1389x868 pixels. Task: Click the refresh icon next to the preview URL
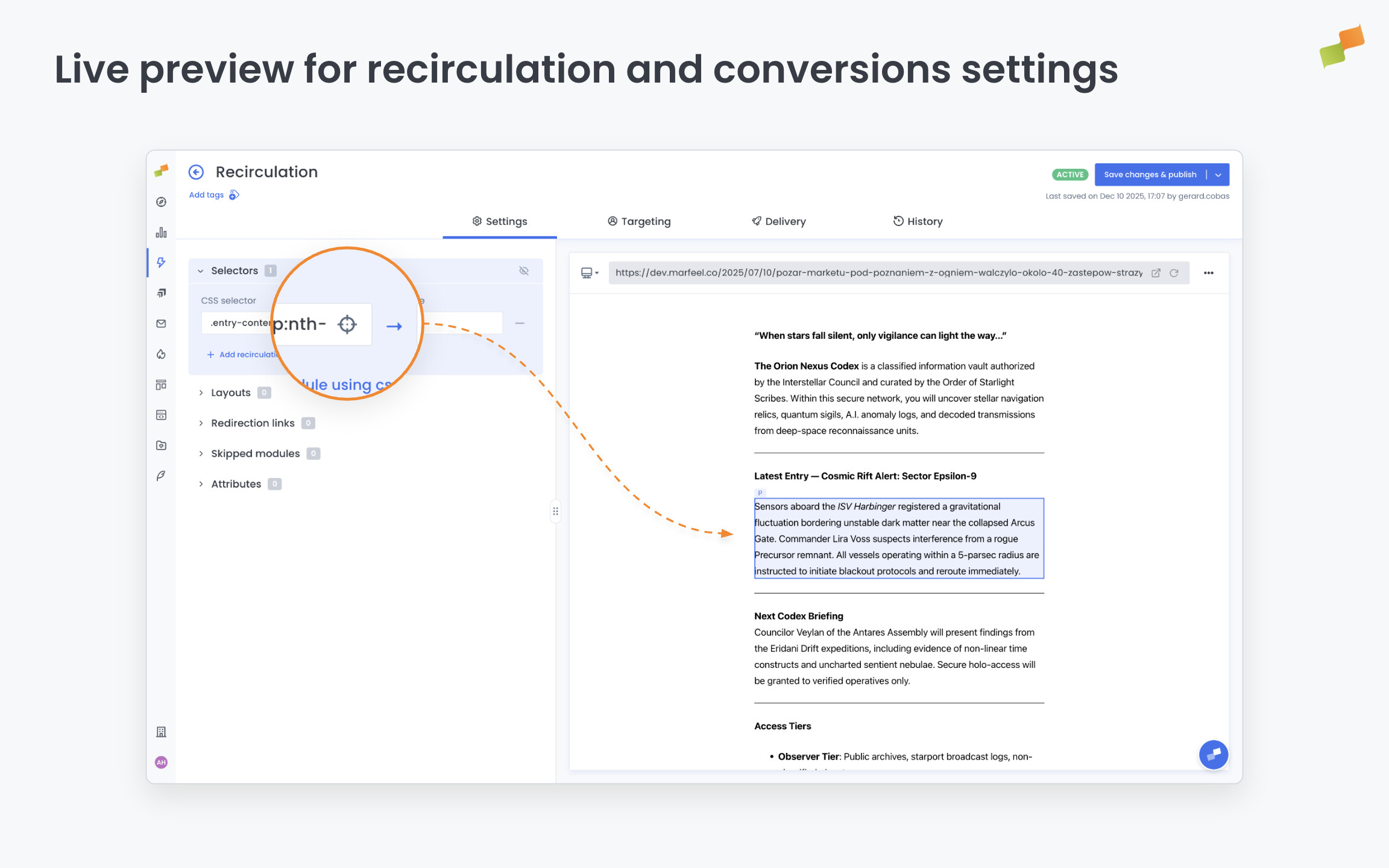click(1174, 273)
